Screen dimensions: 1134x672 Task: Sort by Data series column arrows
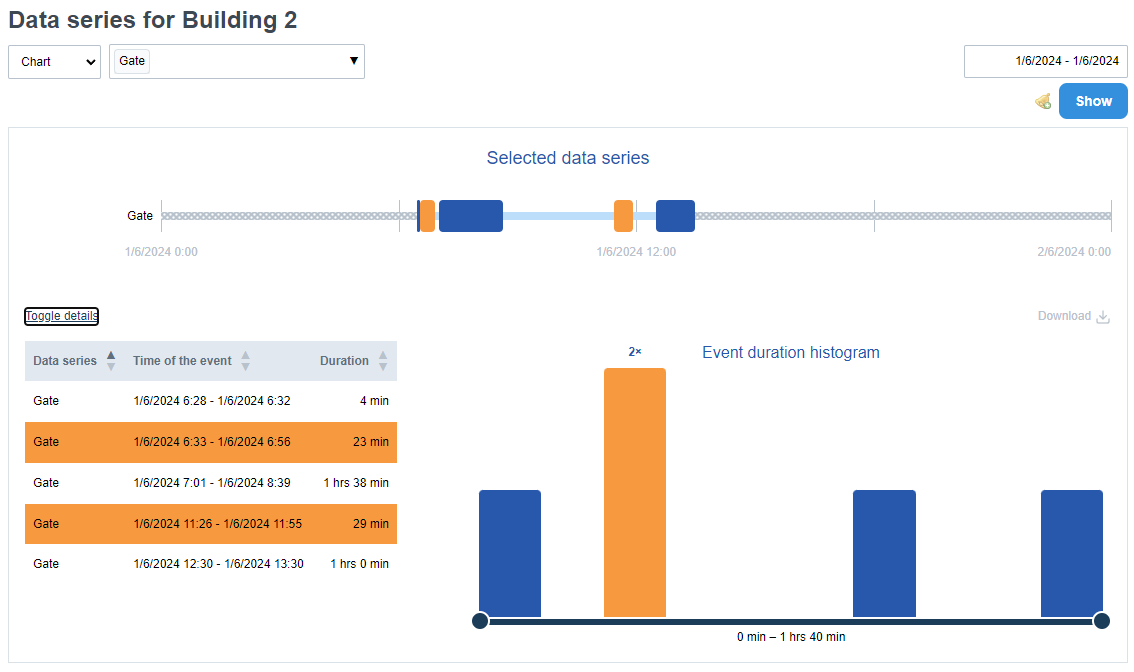[111, 361]
